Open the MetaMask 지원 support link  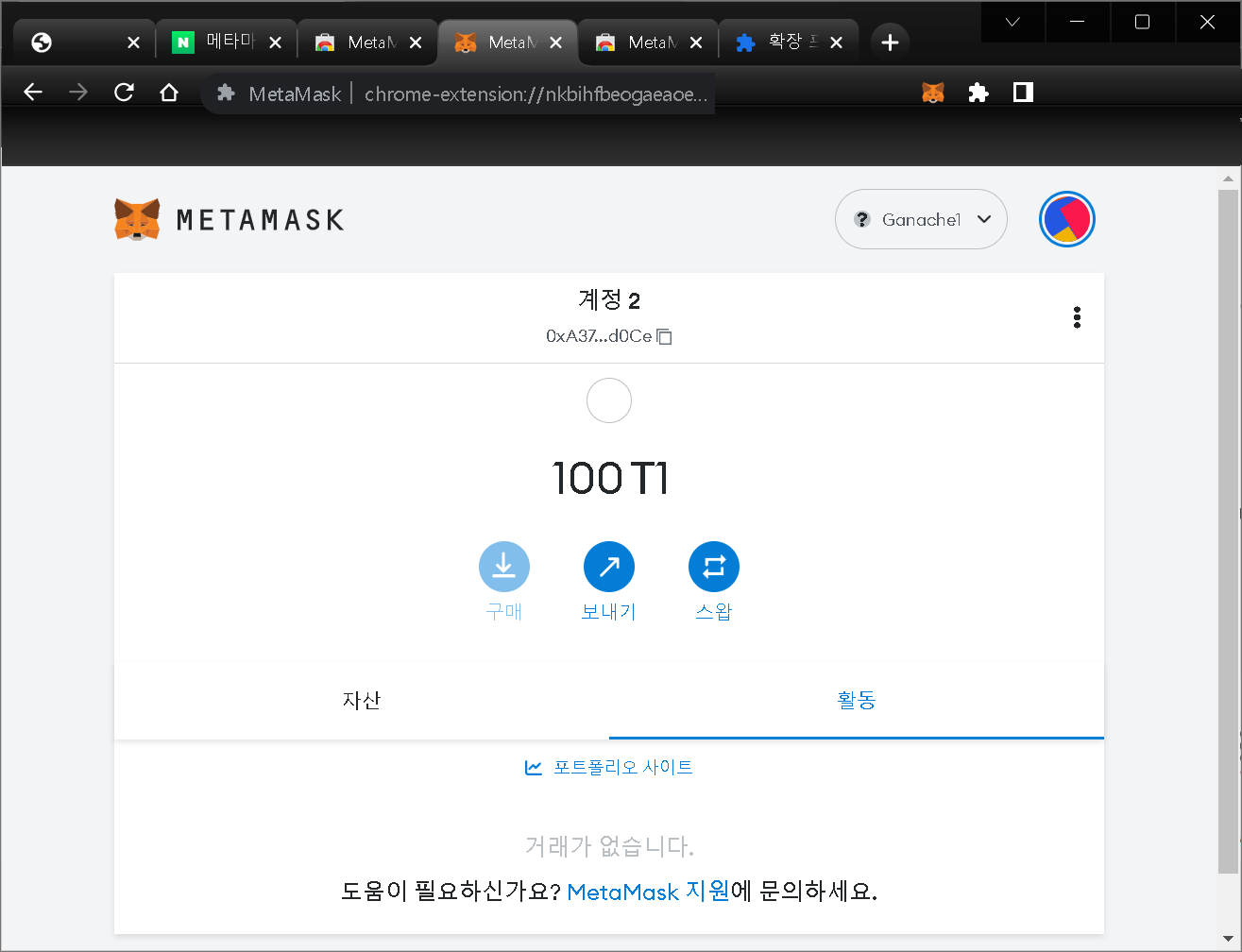pyautogui.click(x=649, y=891)
